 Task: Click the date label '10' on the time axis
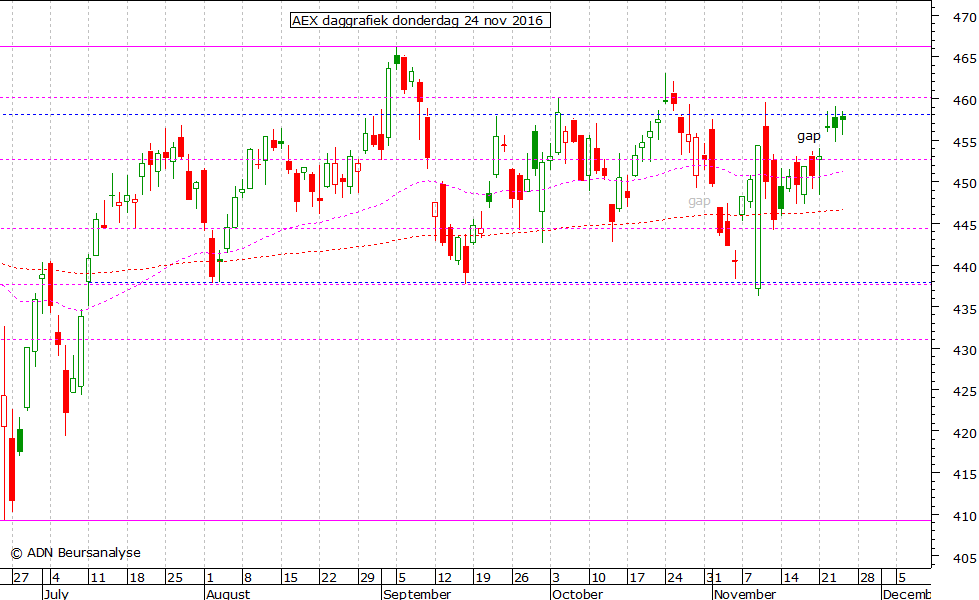point(598,577)
